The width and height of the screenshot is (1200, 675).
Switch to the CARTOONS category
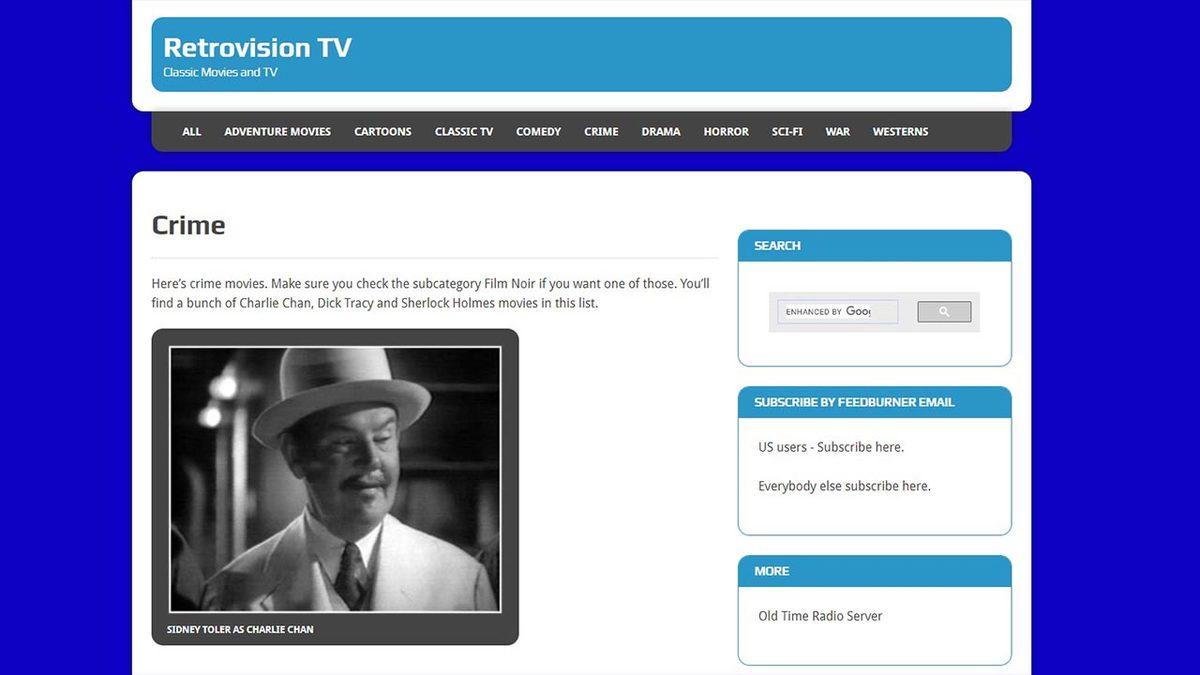tap(382, 131)
